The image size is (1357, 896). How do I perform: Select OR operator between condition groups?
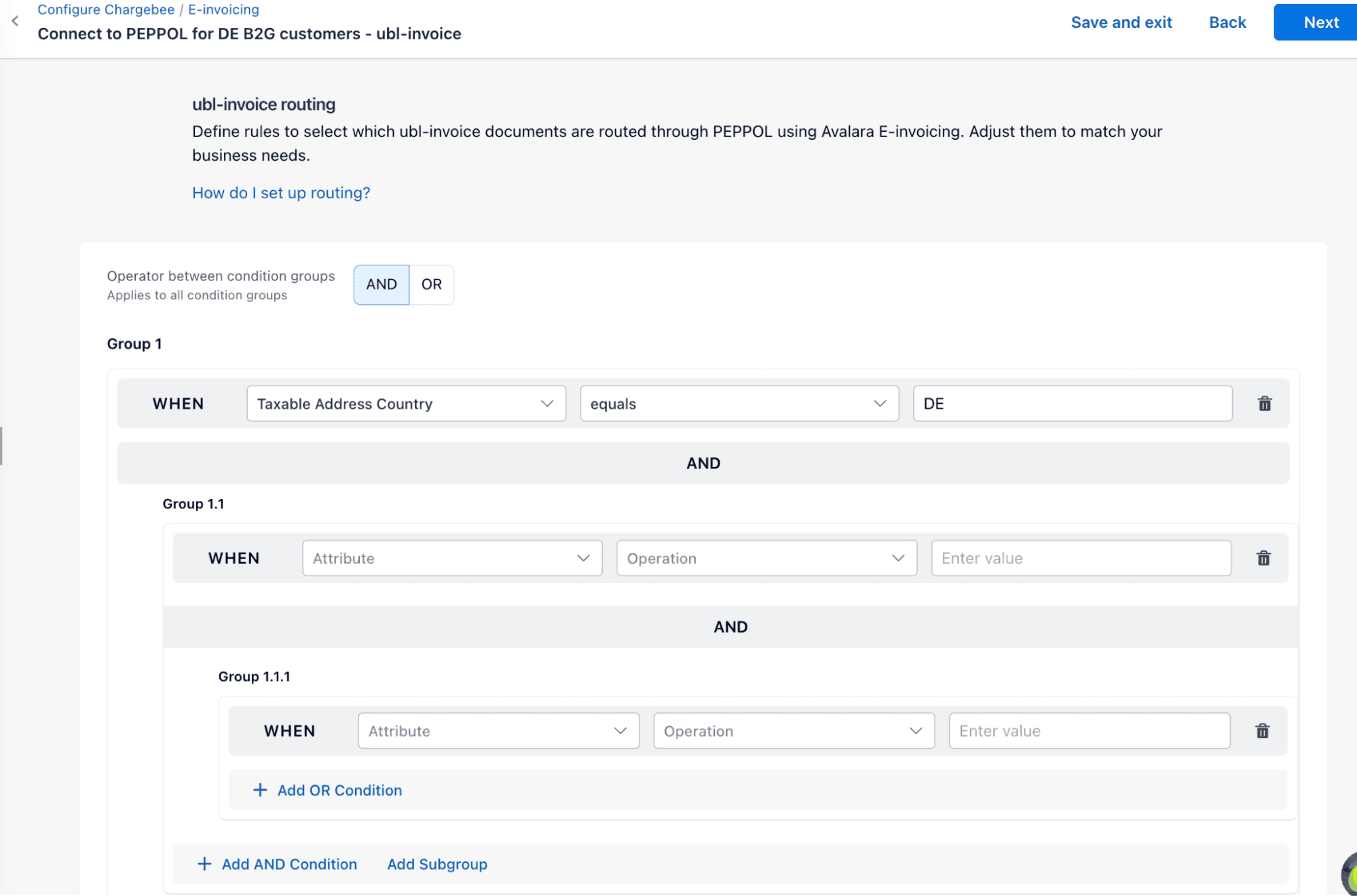coord(431,284)
